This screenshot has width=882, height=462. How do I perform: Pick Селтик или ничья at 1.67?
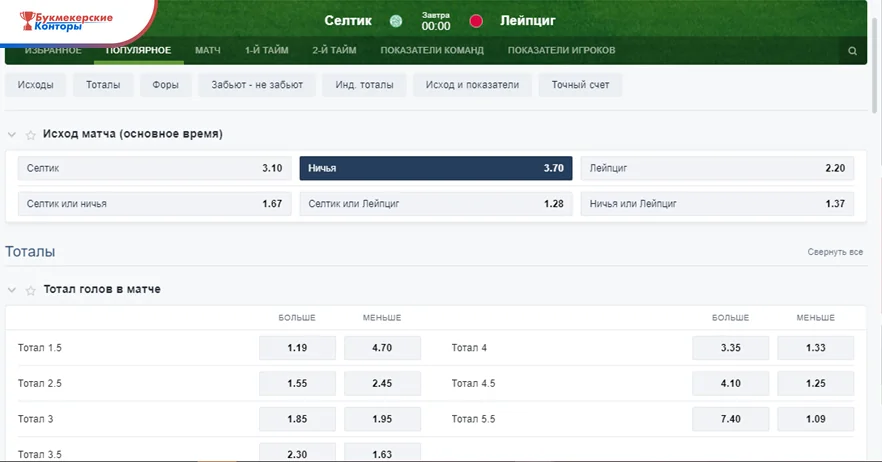click(155, 204)
